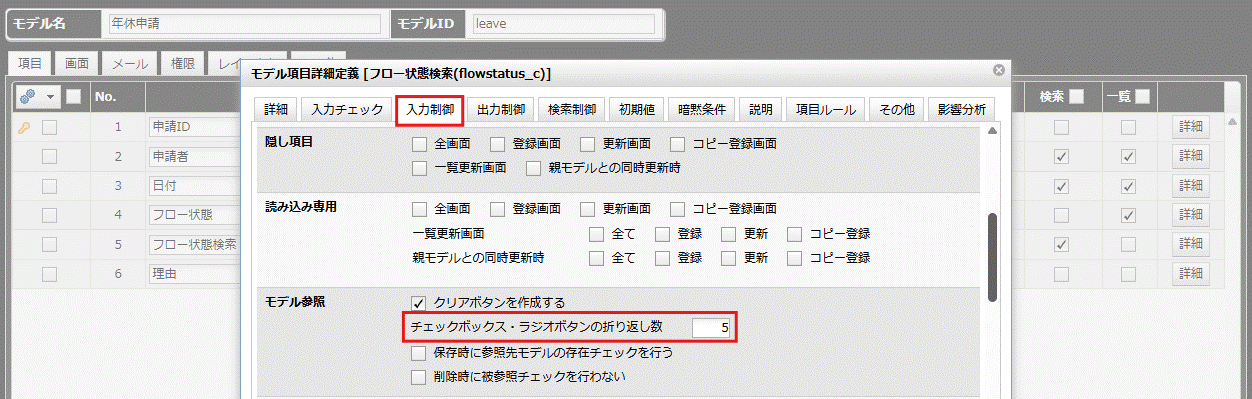Check 登録 in the 一覧更新画面 row

pyautogui.click(x=662, y=234)
